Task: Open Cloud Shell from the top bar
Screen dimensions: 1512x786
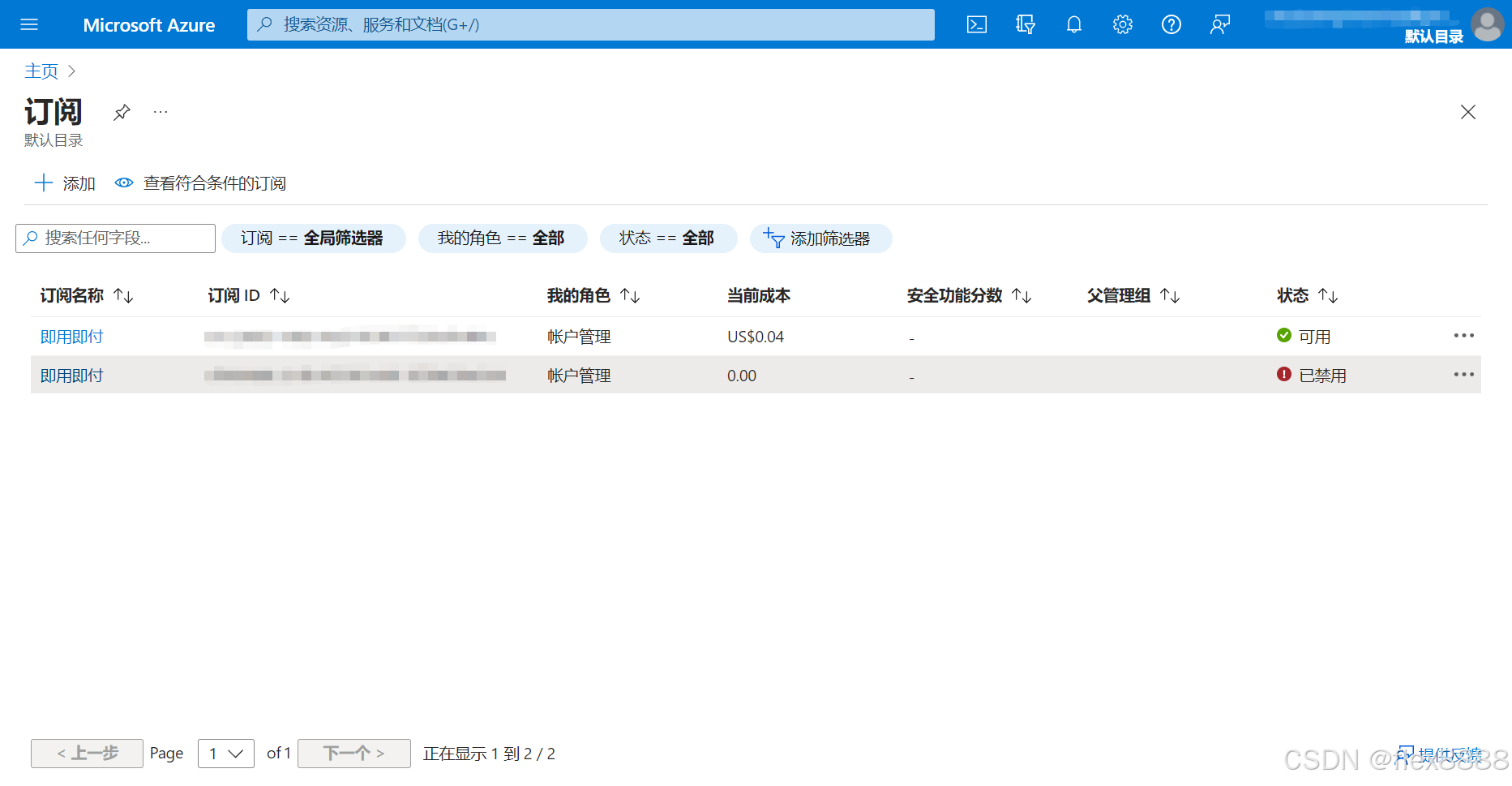Action: click(977, 24)
